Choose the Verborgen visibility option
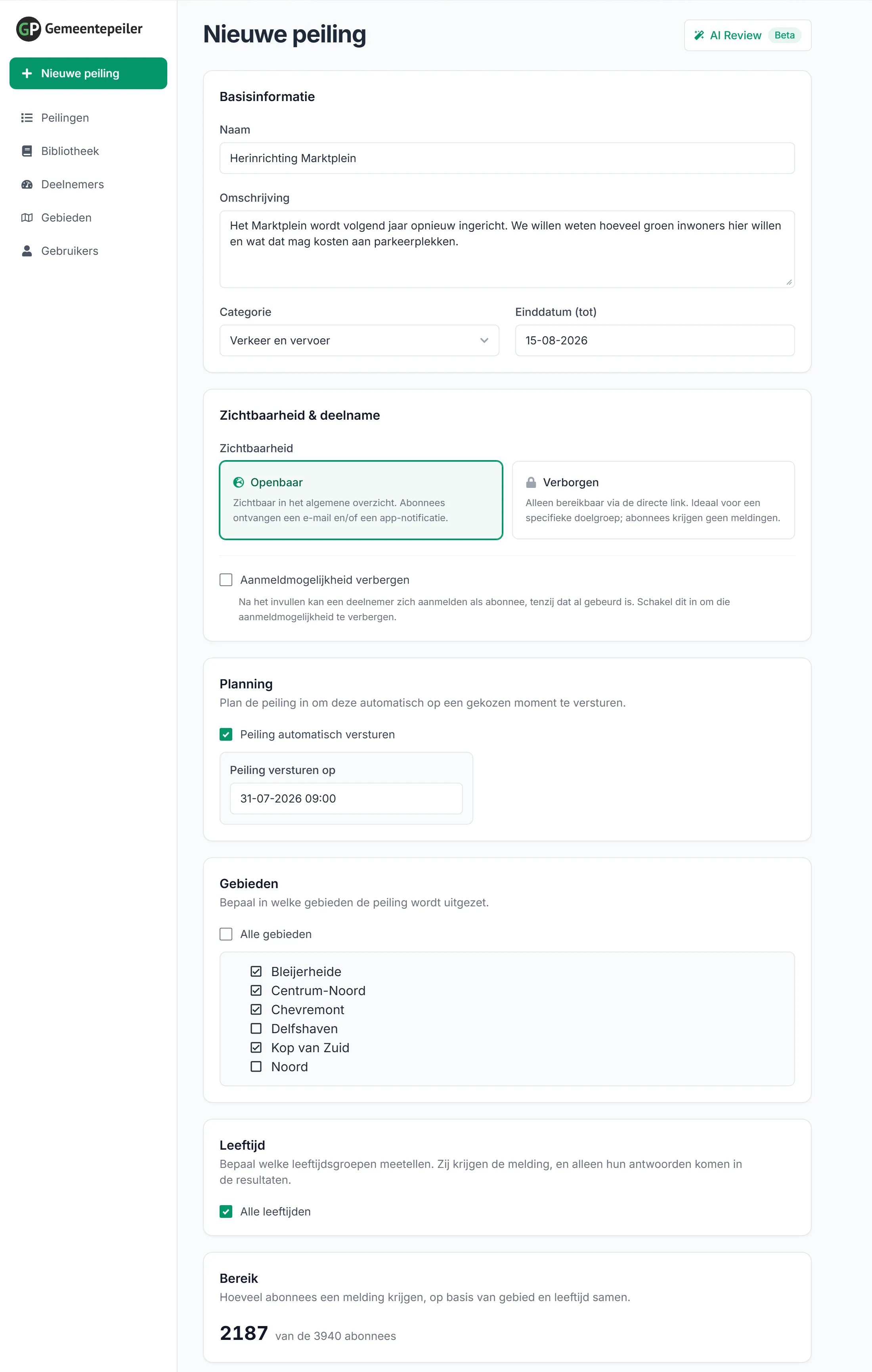Image resolution: width=872 pixels, height=1372 pixels. pyautogui.click(x=654, y=500)
